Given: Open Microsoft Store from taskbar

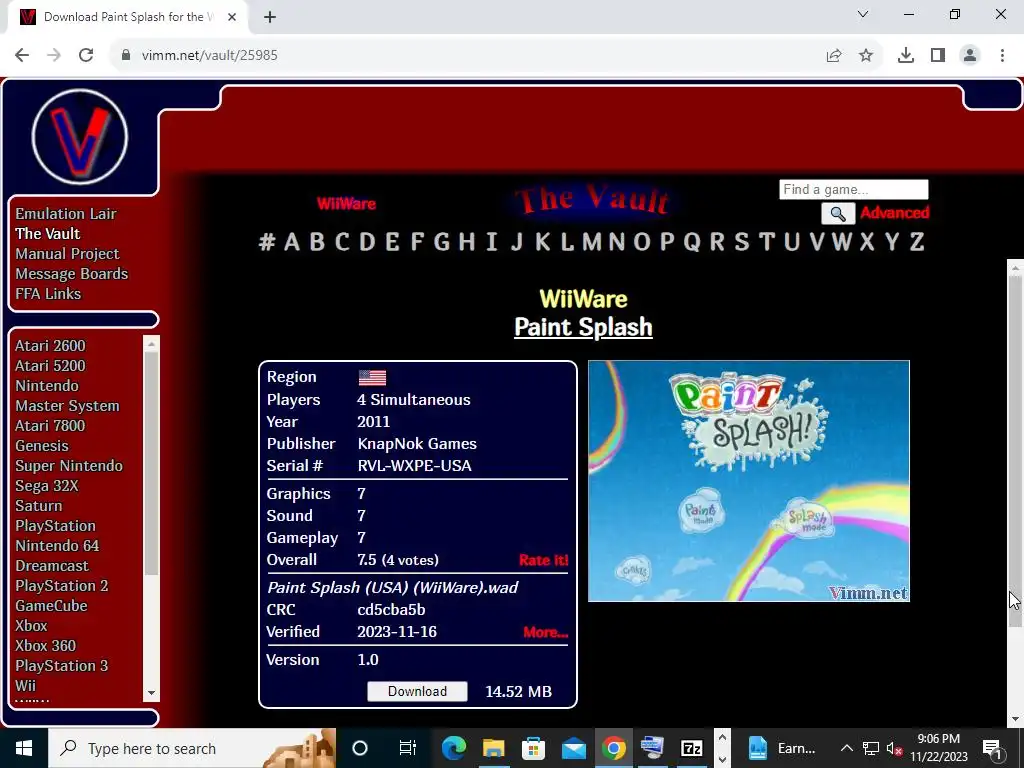Looking at the screenshot, I should 534,748.
